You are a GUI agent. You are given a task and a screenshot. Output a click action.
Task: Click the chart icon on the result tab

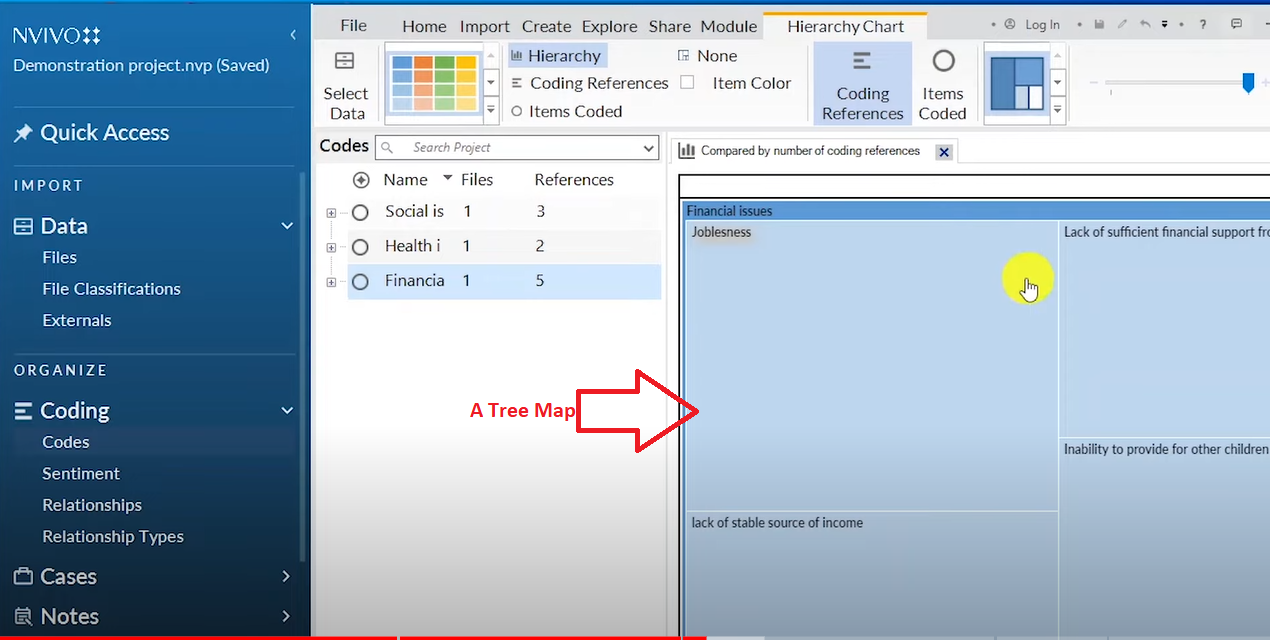[686, 151]
